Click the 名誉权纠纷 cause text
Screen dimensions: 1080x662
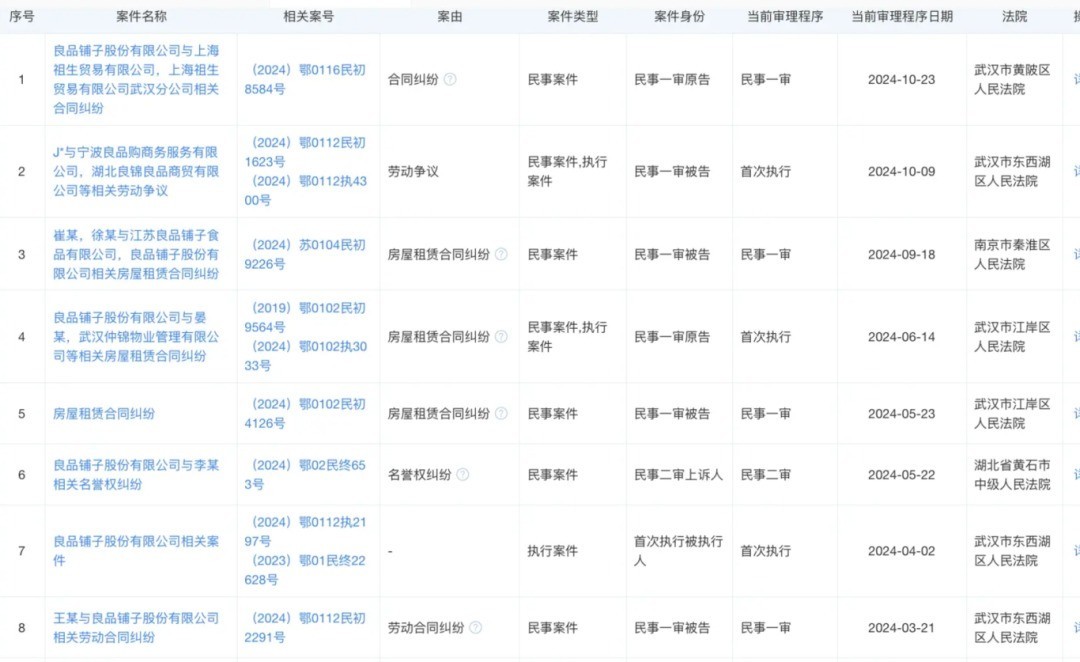pyautogui.click(x=419, y=475)
